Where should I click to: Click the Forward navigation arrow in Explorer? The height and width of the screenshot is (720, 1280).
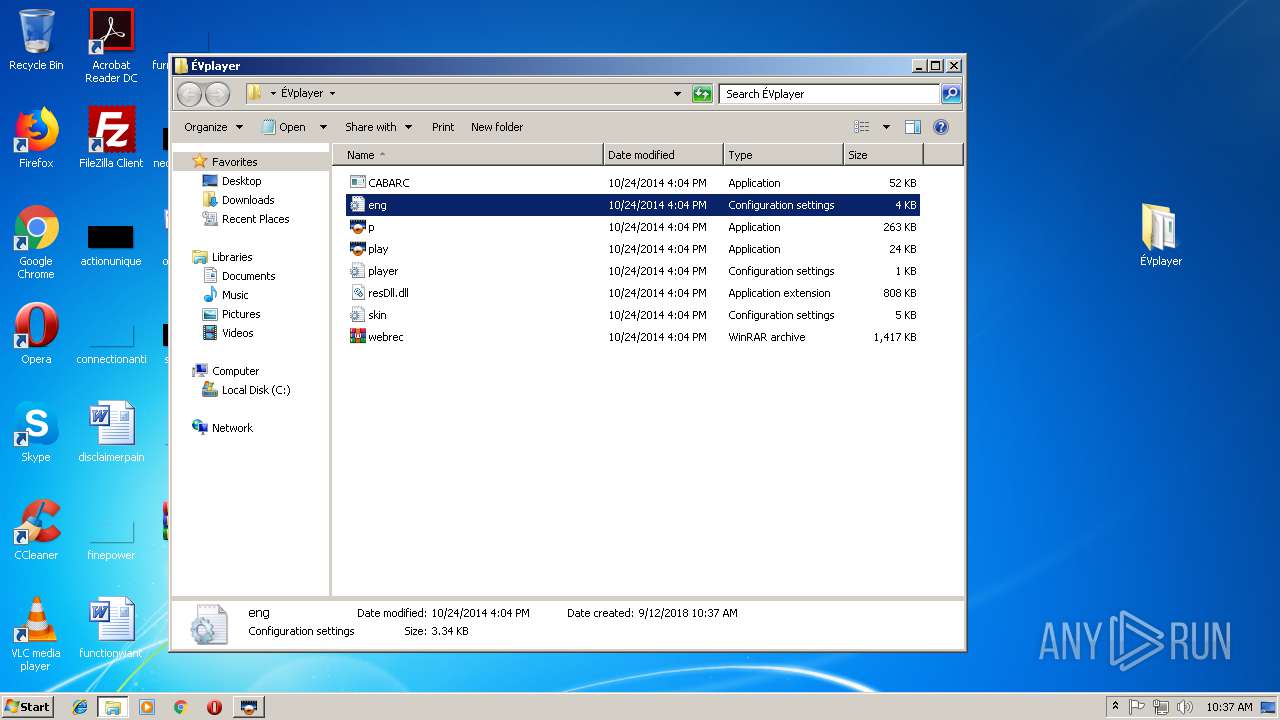click(x=217, y=94)
